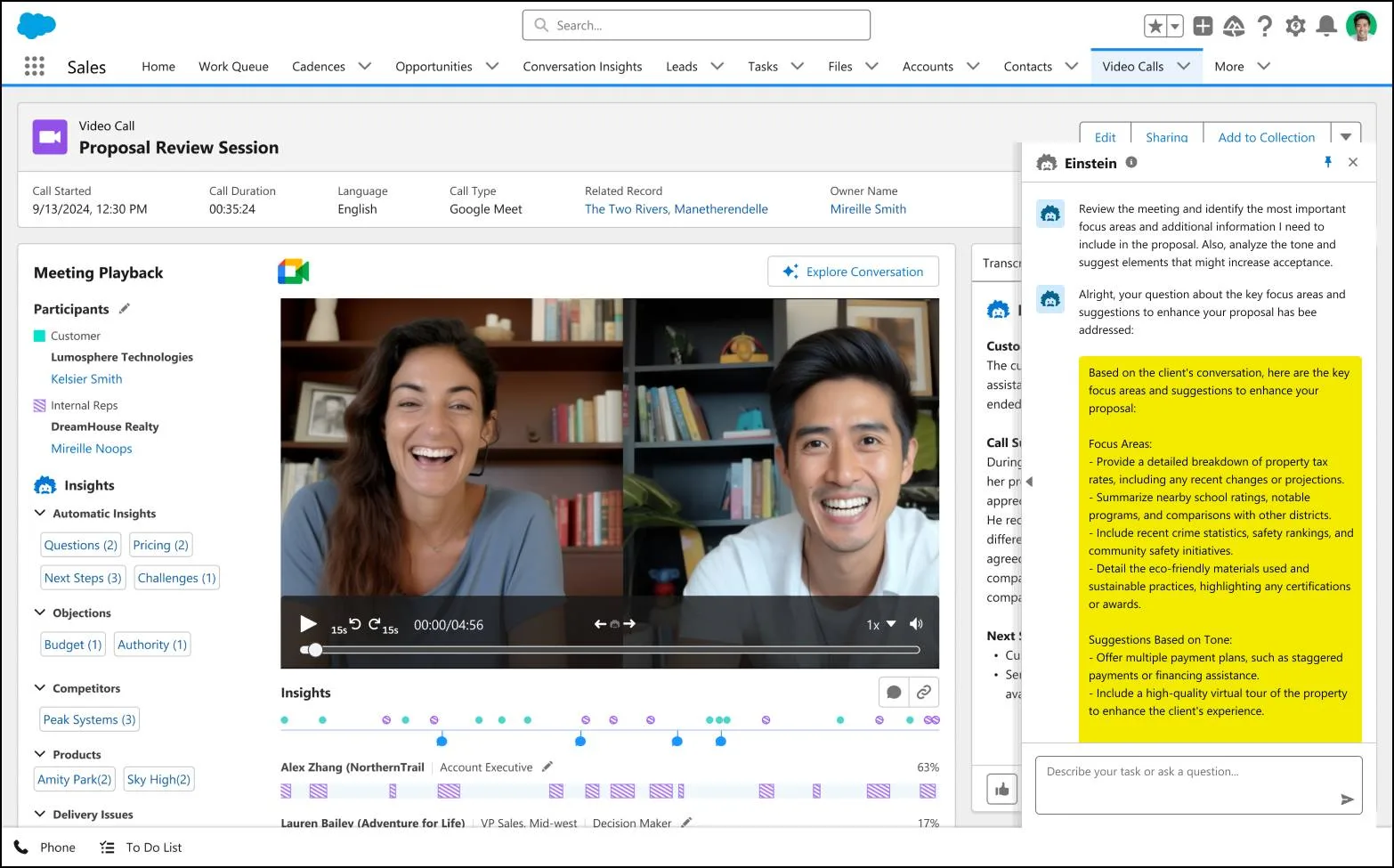Select the Challenges (1) insight chip
This screenshot has height=868, width=1394.
click(176, 578)
